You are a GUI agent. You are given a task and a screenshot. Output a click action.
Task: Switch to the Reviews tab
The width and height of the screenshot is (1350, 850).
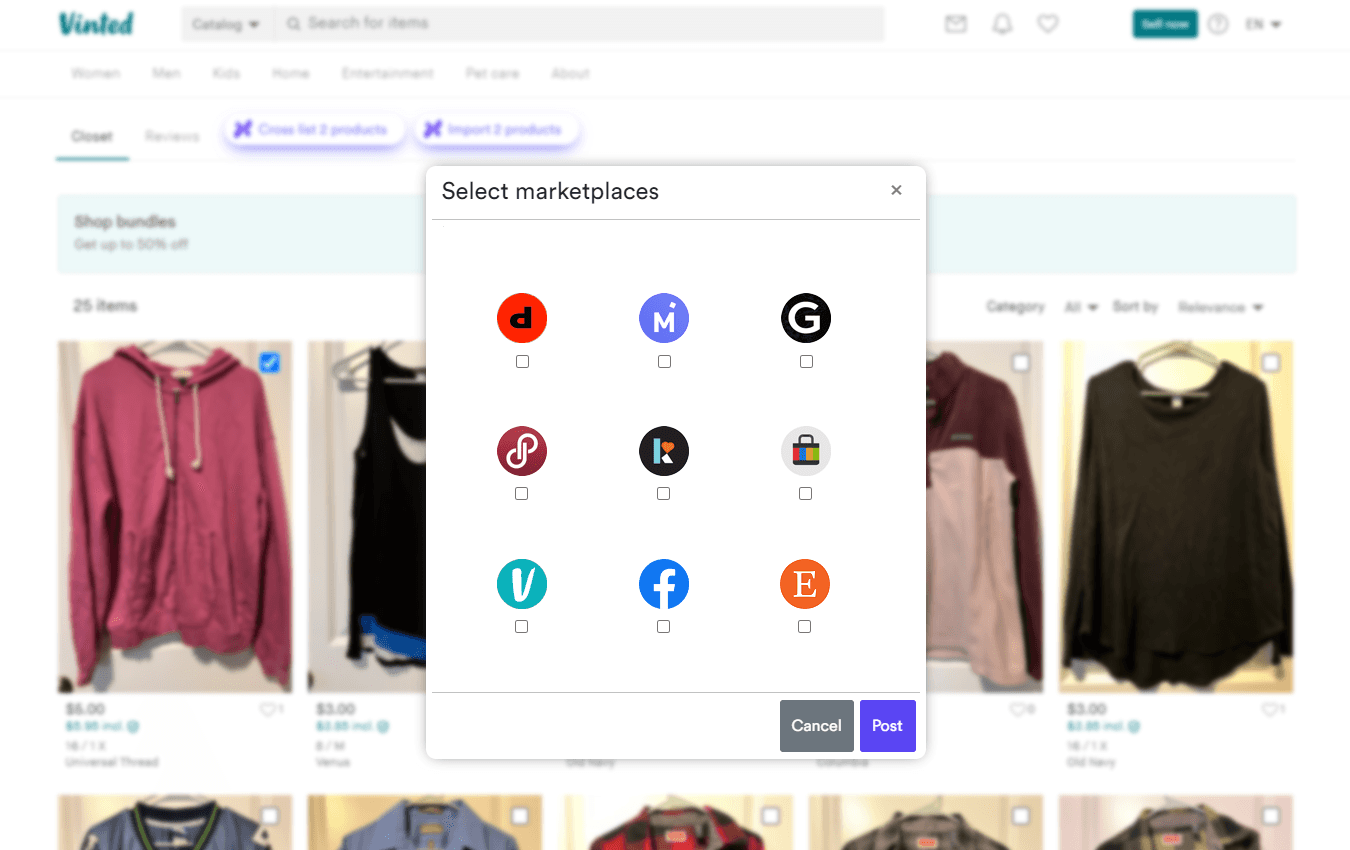(172, 137)
